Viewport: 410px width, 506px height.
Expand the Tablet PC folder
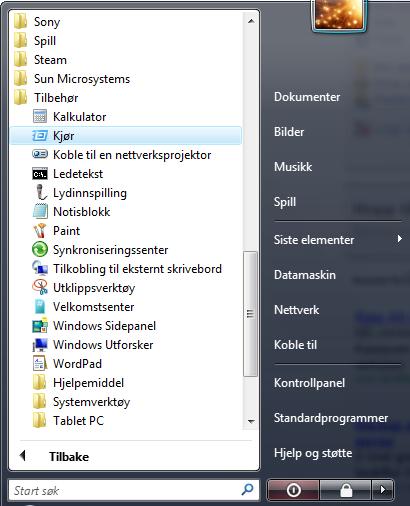coord(127,421)
